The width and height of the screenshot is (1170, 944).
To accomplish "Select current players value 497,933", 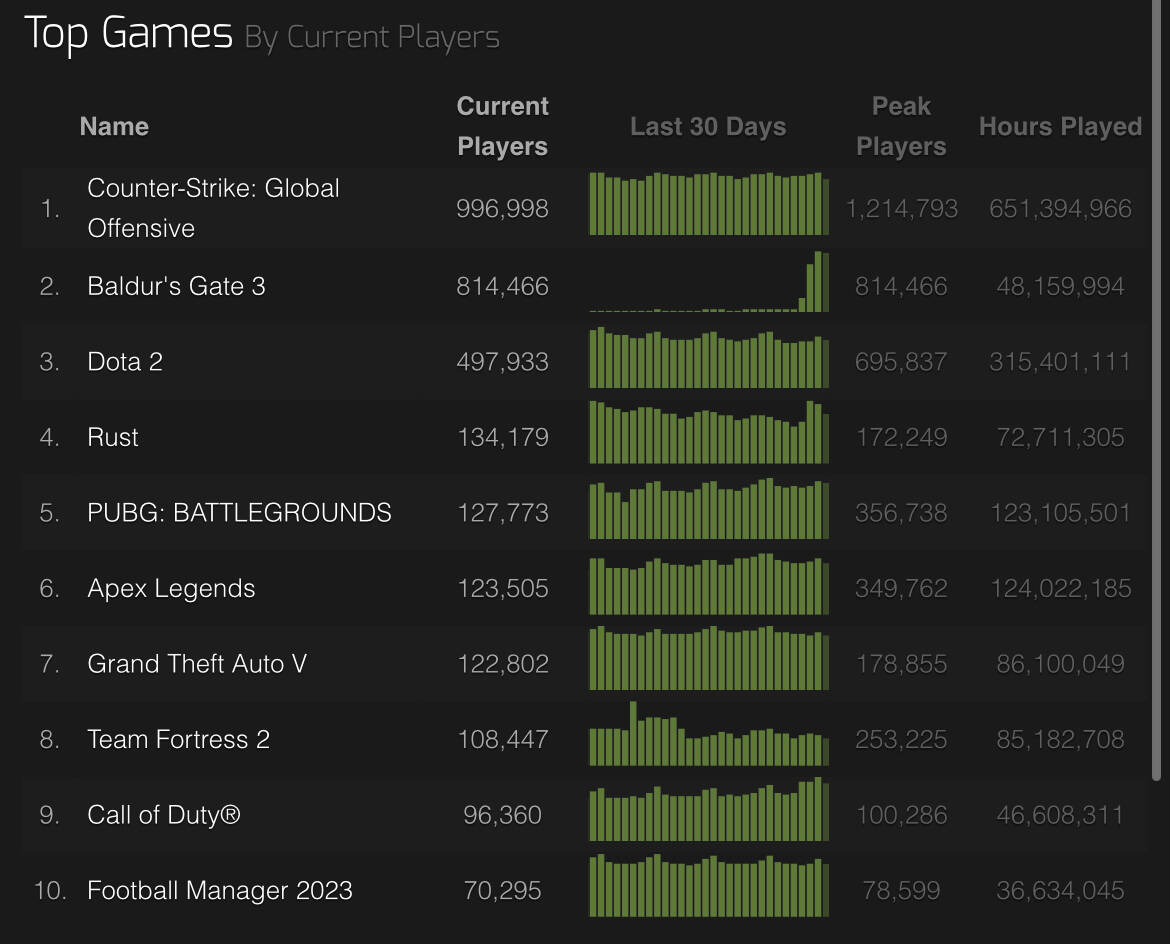I will [x=502, y=362].
